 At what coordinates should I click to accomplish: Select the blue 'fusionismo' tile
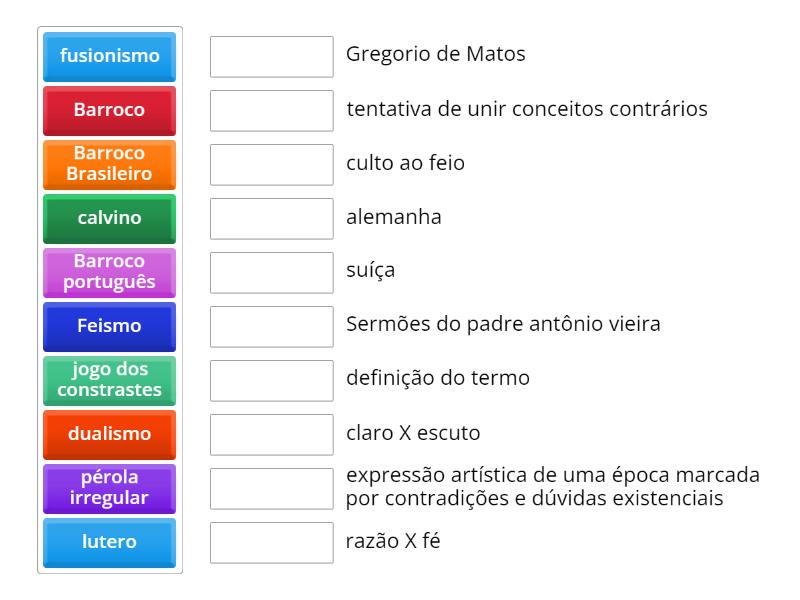pos(109,56)
